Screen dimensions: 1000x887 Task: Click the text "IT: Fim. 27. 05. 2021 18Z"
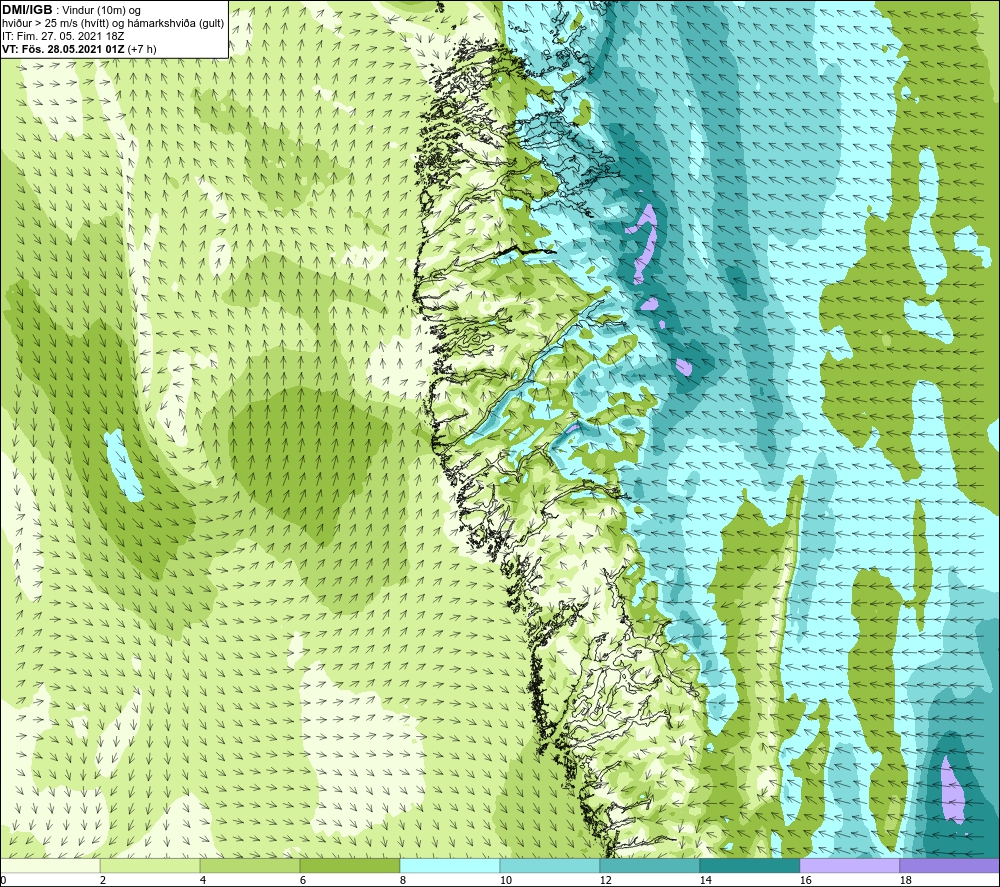tap(62, 36)
